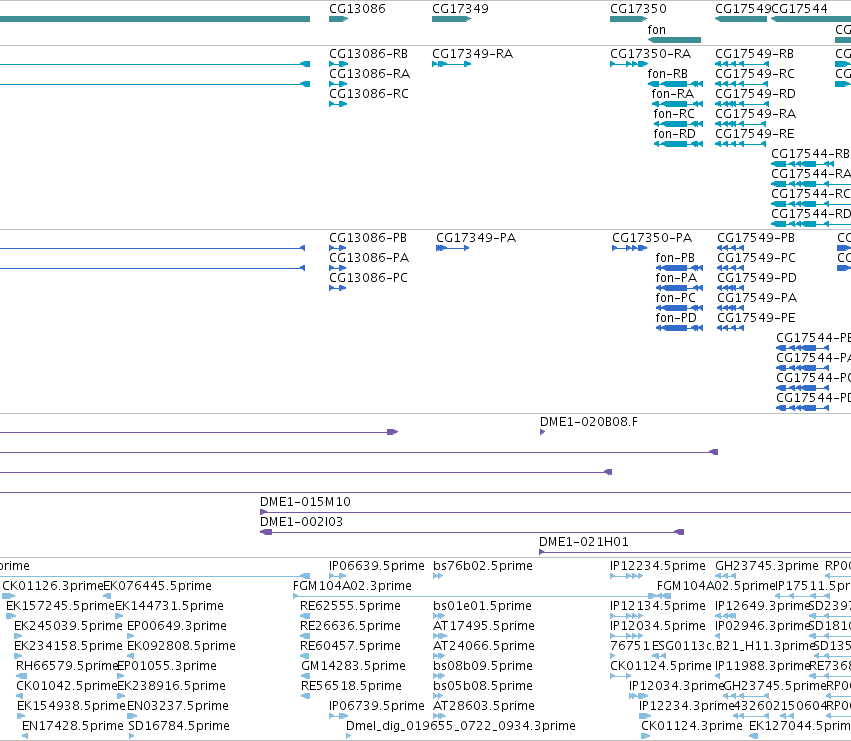Open the fon-RA transcript label
The width and height of the screenshot is (851, 741).
(x=673, y=94)
